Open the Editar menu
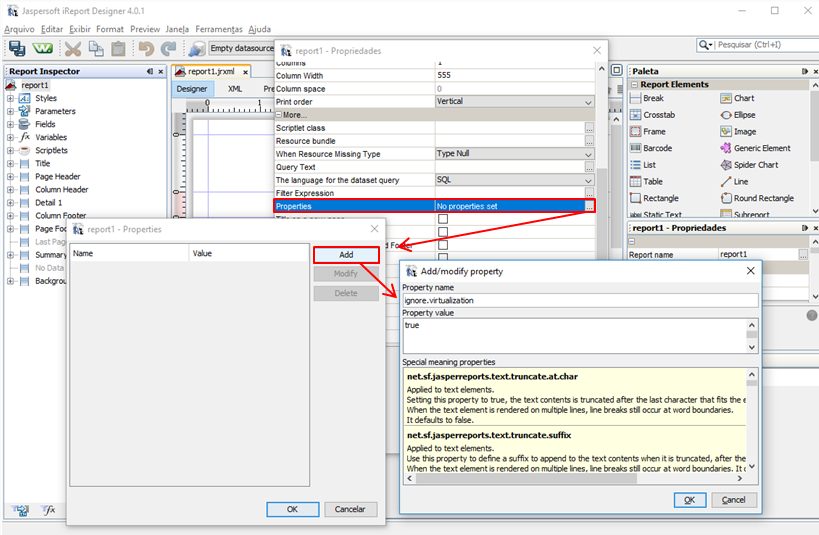This screenshot has width=819, height=535. 52,29
